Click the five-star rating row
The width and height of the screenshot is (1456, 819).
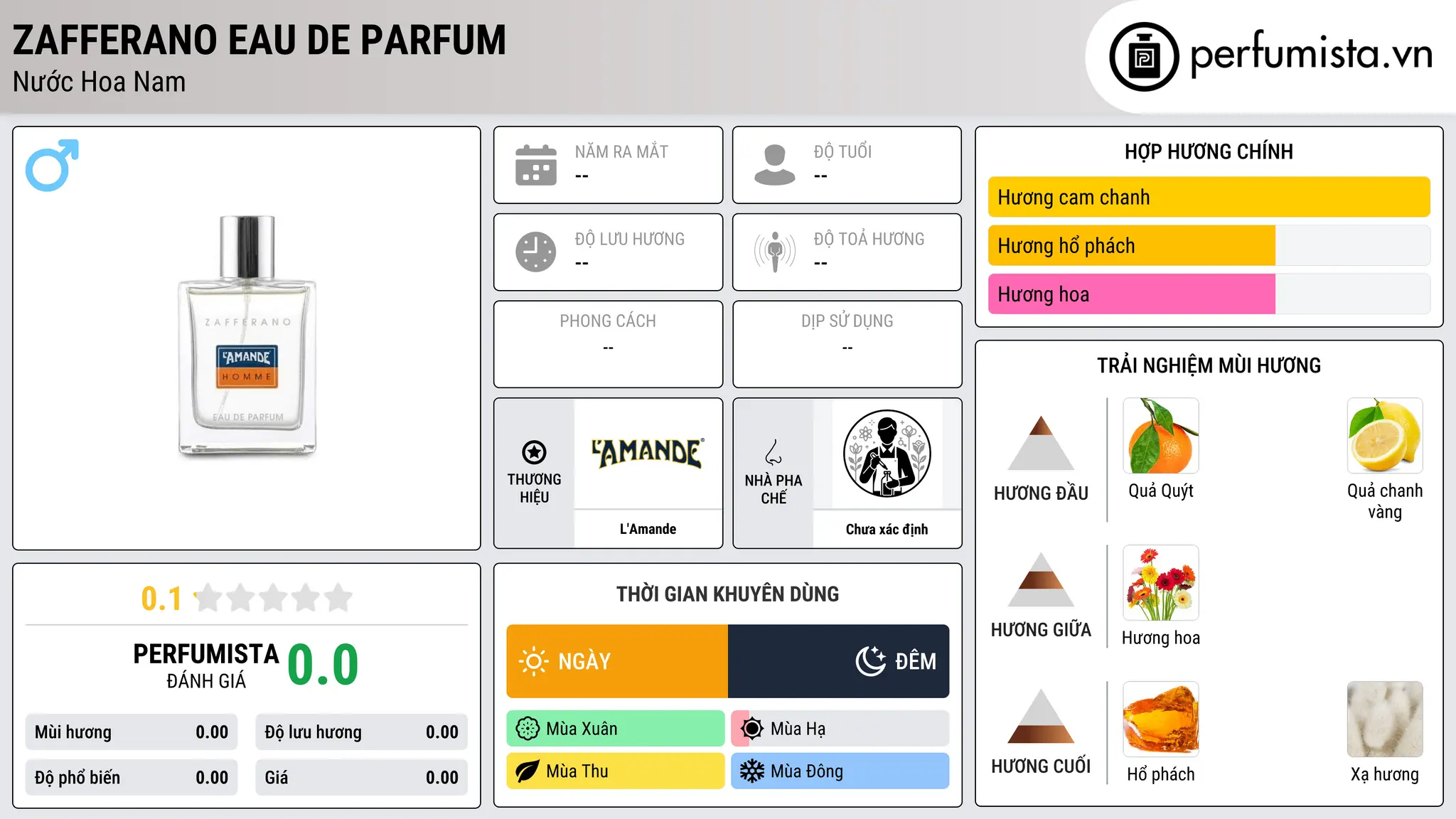[x=273, y=598]
